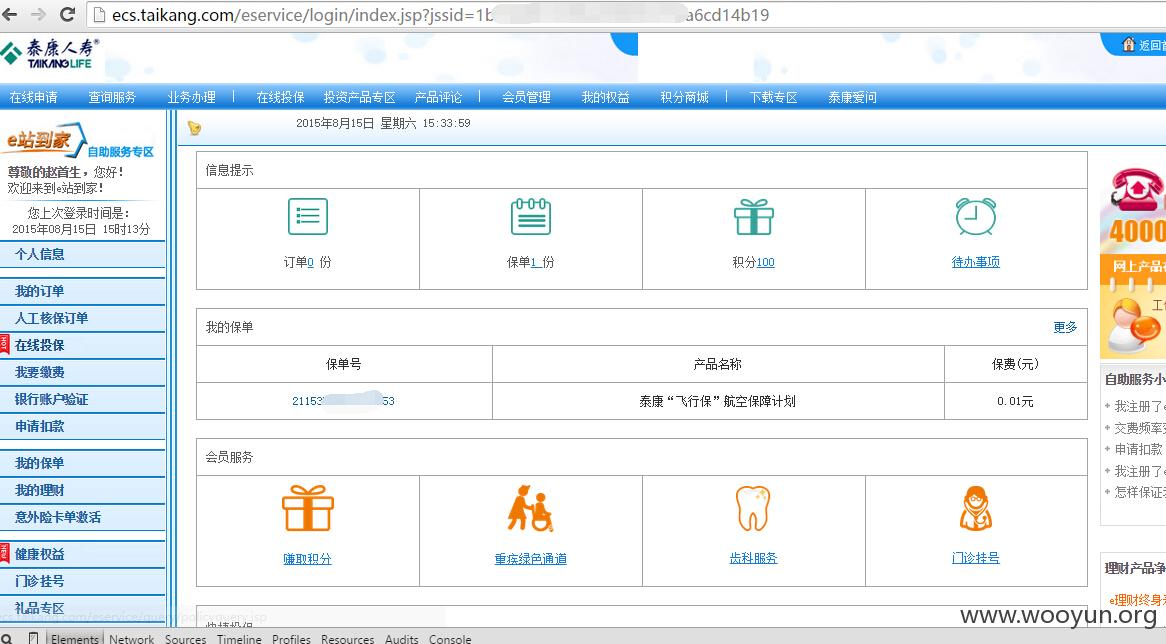Open 礼品专区 in the sidebar
Image resolution: width=1166 pixels, height=644 pixels.
click(83, 608)
